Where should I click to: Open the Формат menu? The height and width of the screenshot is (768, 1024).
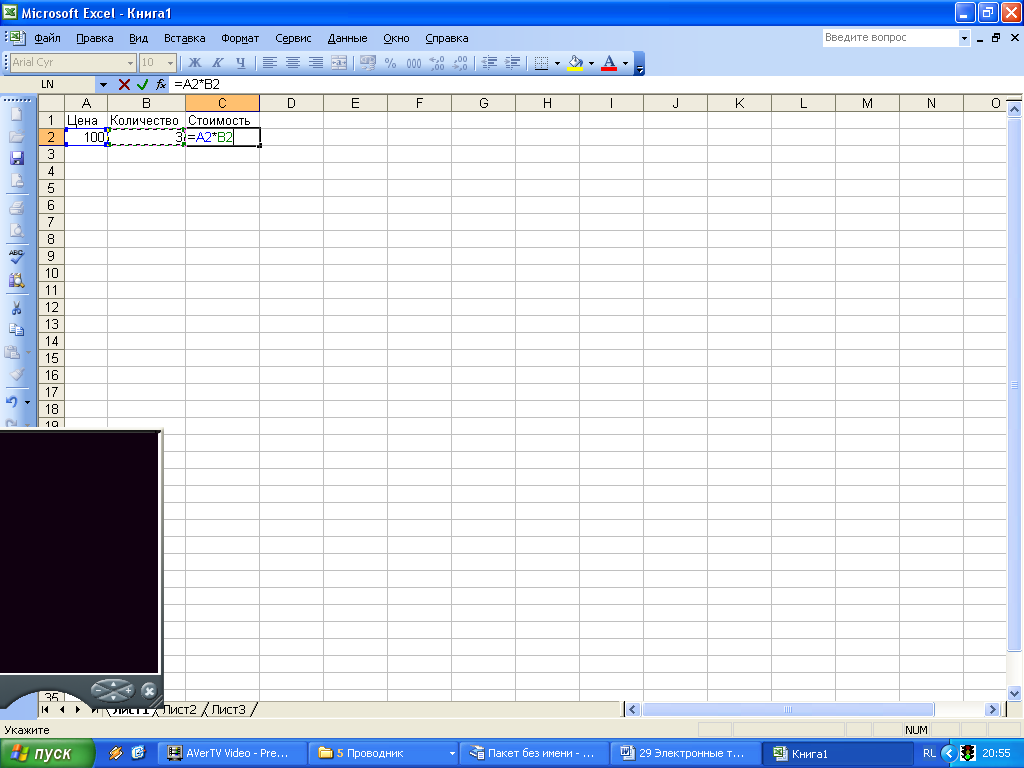click(239, 38)
